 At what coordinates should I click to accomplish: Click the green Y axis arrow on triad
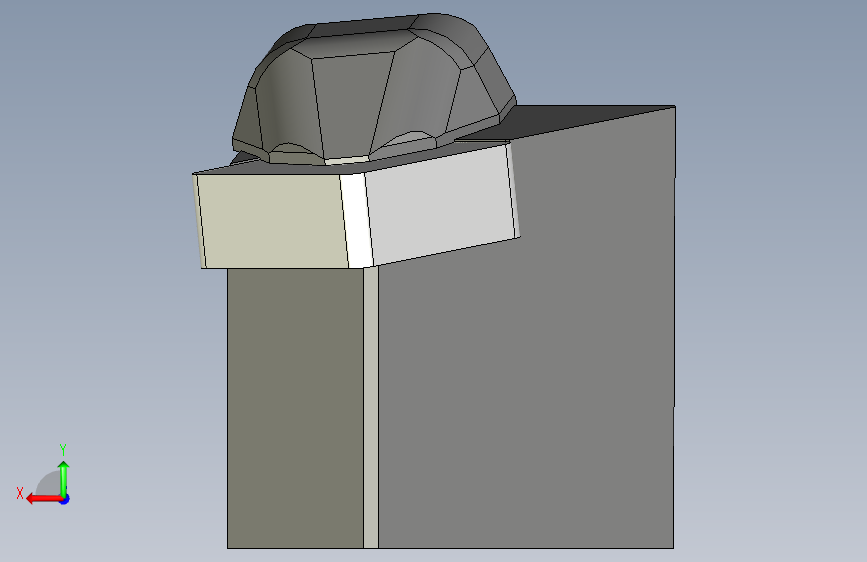(64, 478)
